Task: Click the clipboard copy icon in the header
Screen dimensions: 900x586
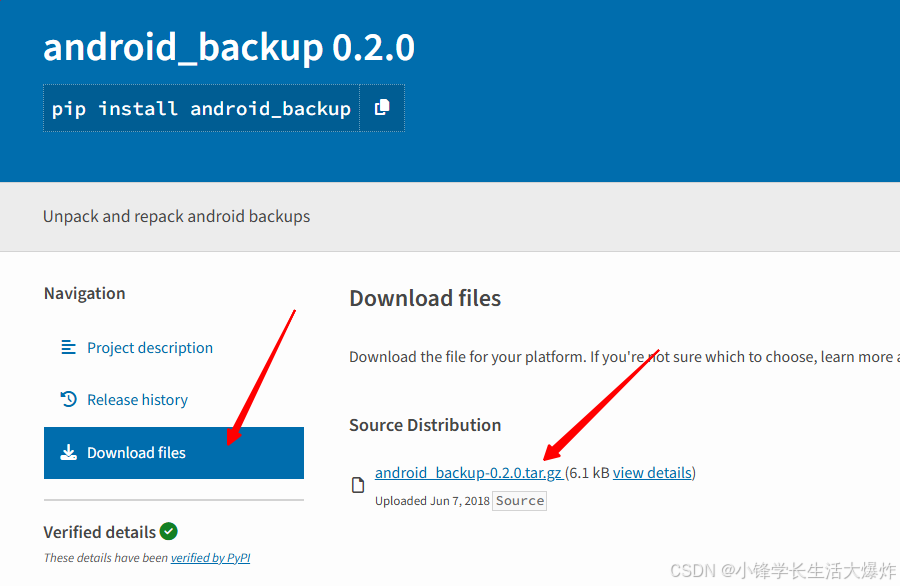Action: tap(382, 108)
